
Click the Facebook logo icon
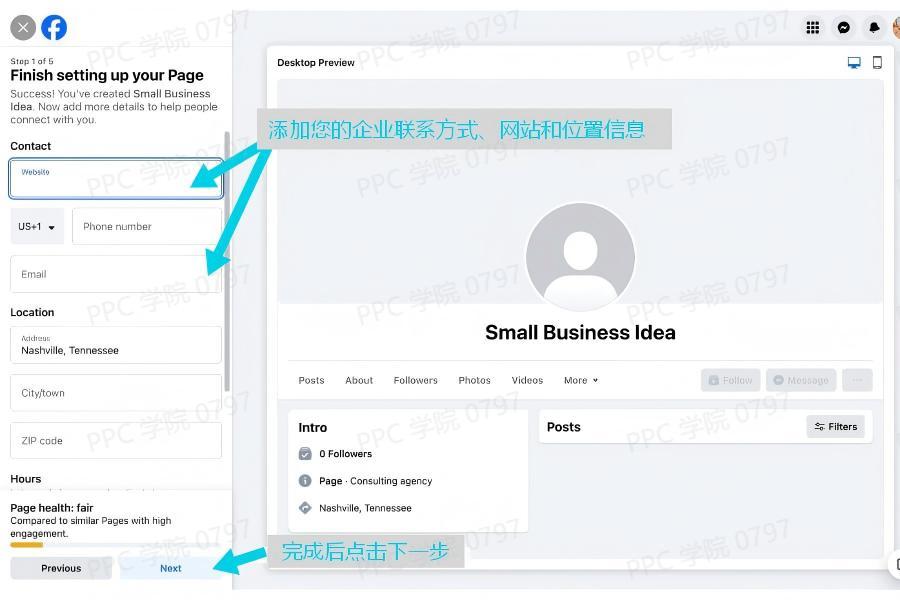[x=54, y=28]
